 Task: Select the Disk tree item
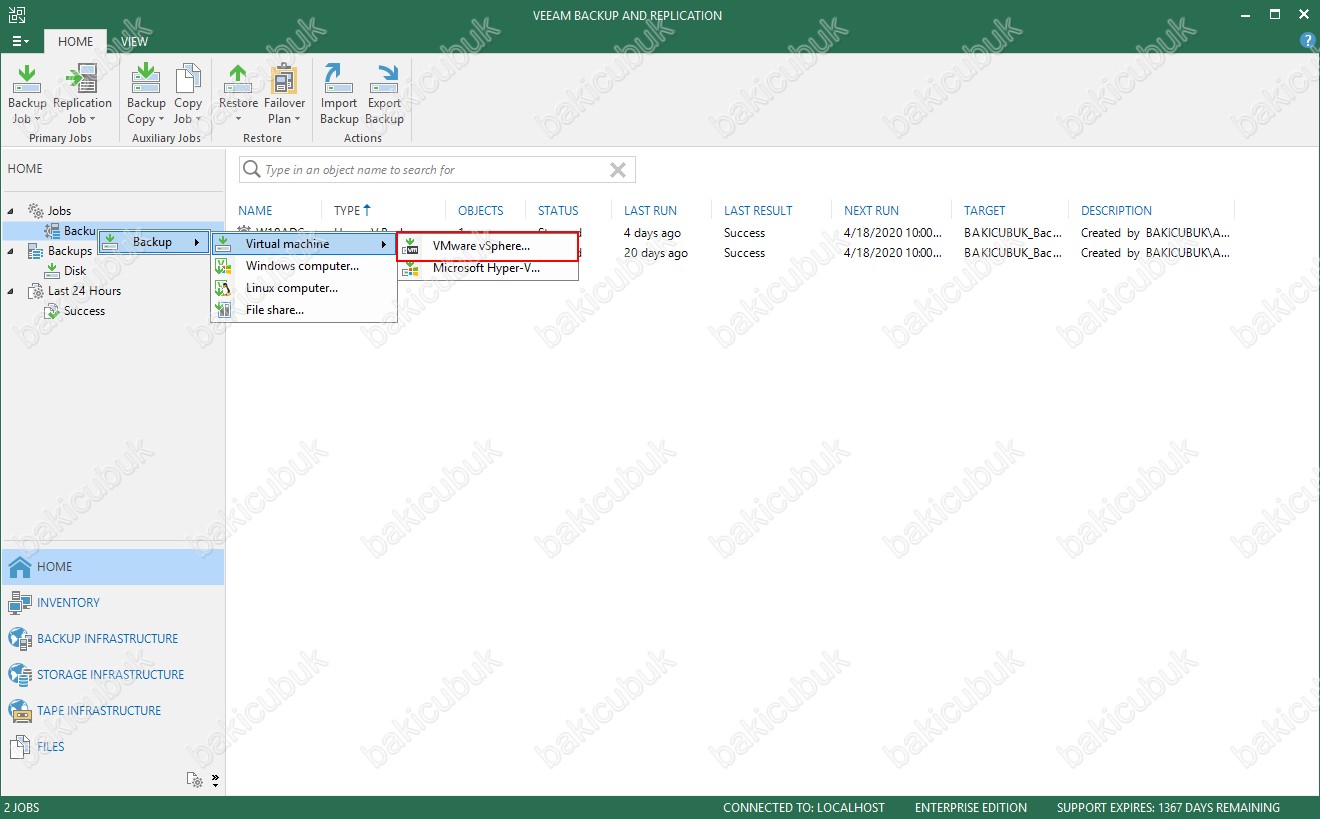pyautogui.click(x=65, y=271)
